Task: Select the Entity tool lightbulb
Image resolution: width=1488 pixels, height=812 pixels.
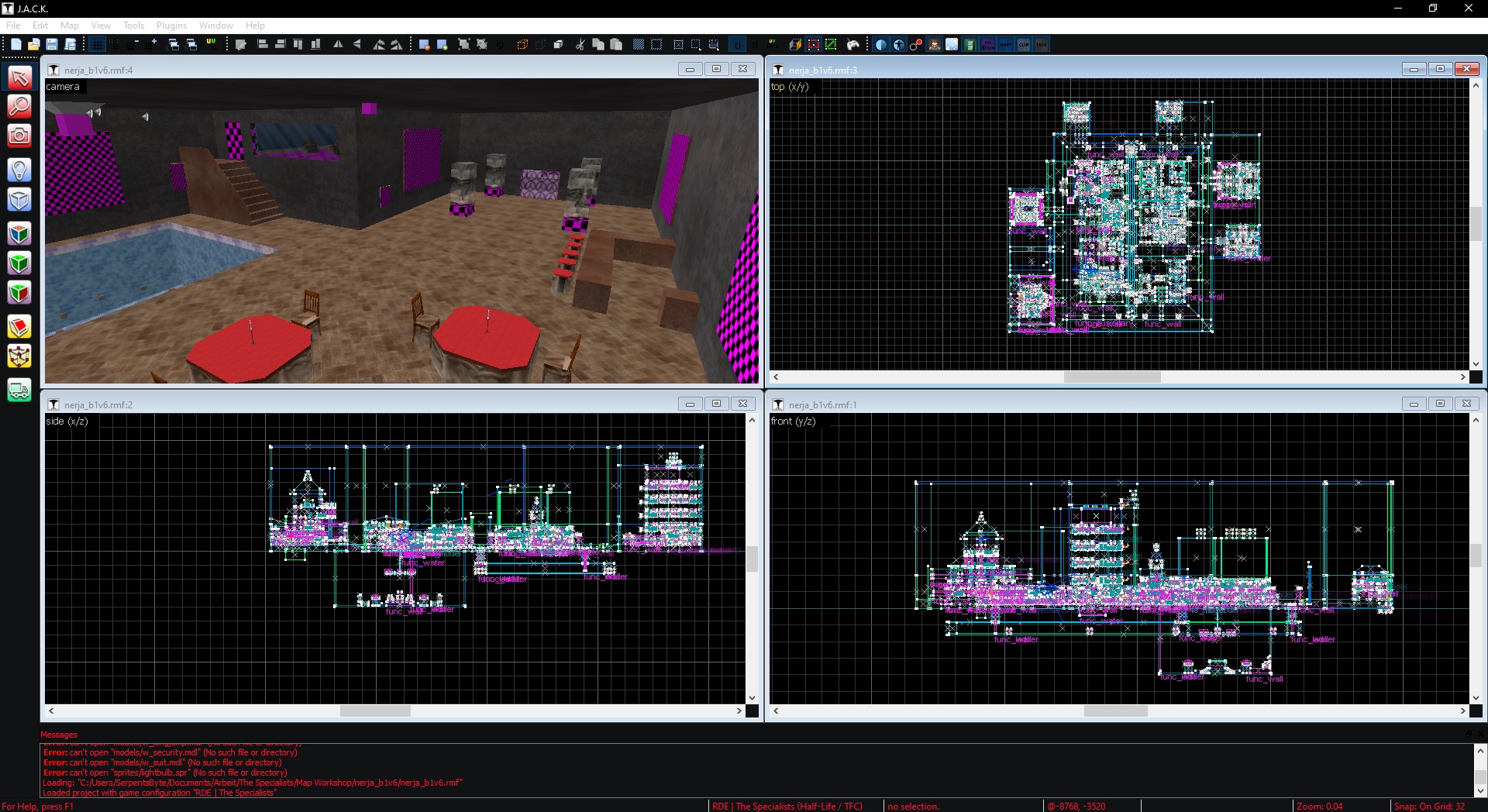Action: [19, 170]
